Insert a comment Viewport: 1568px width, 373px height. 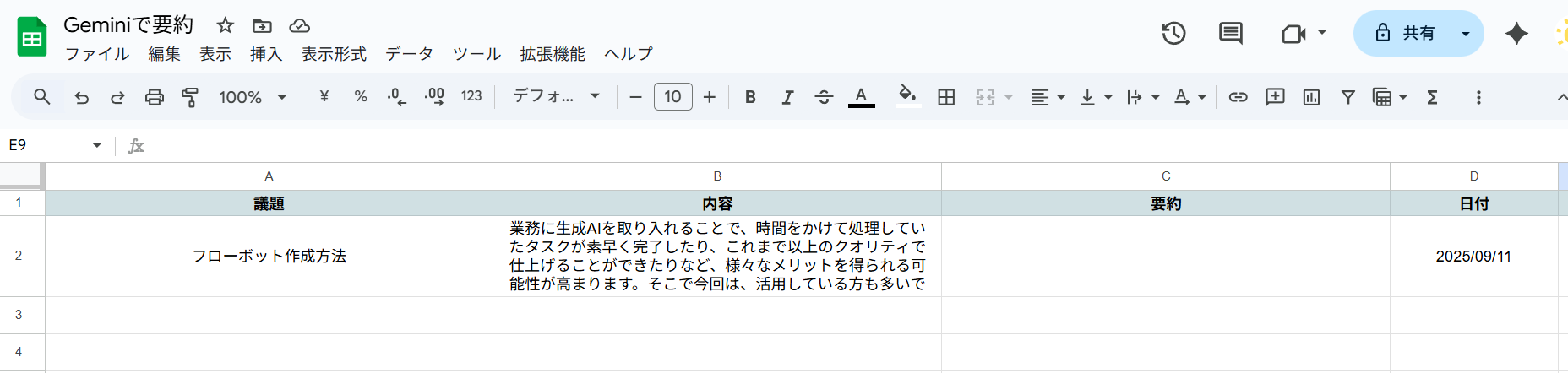(1275, 97)
